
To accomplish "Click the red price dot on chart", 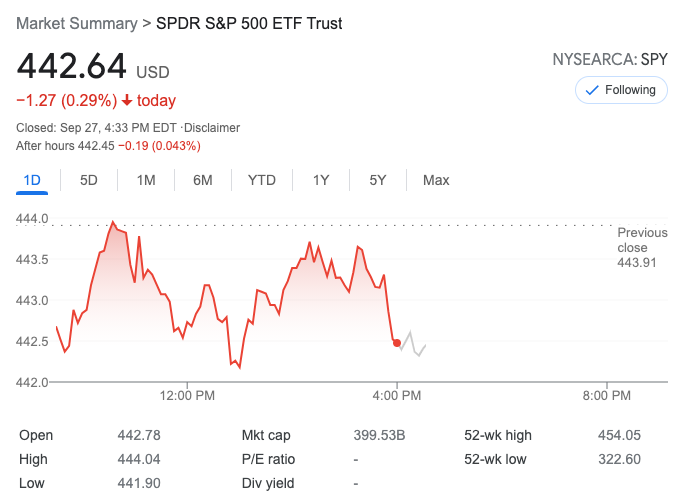I will click(x=397, y=343).
